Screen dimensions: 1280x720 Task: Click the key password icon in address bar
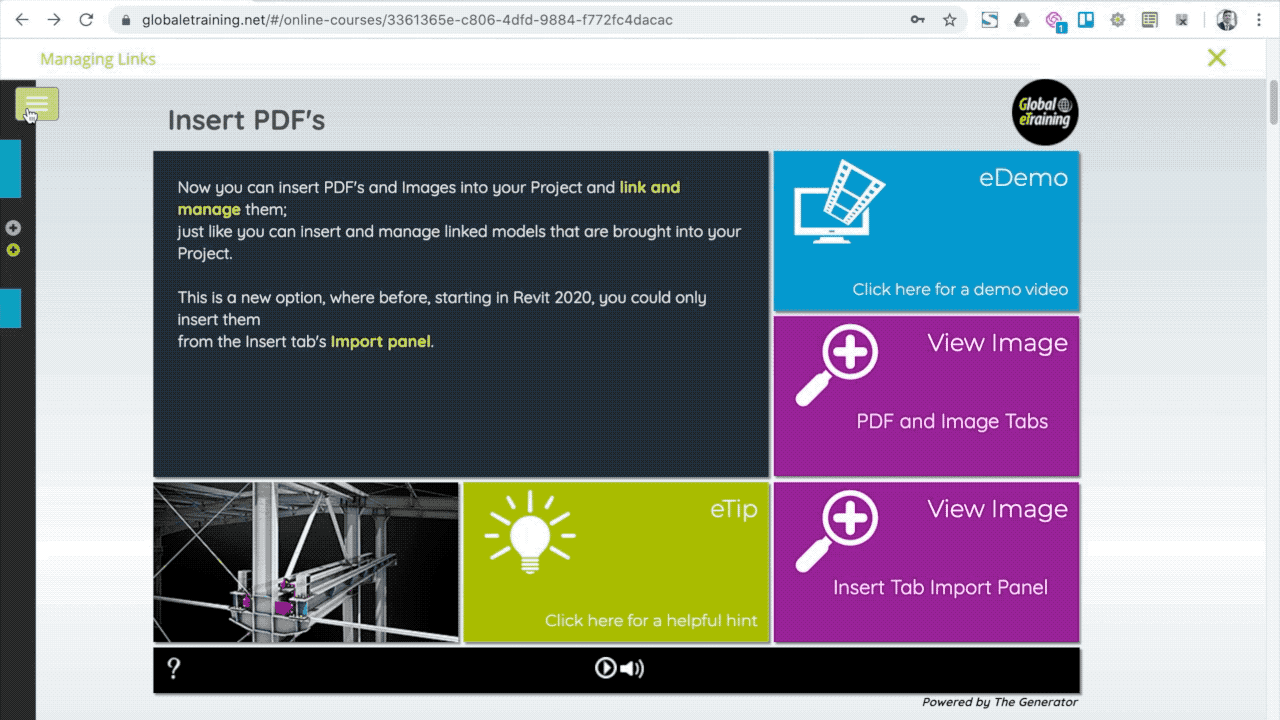coord(917,20)
